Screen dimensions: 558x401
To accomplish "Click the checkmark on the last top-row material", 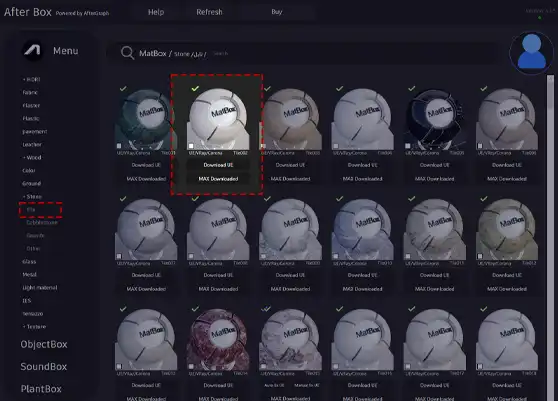I will pyautogui.click(x=484, y=88).
